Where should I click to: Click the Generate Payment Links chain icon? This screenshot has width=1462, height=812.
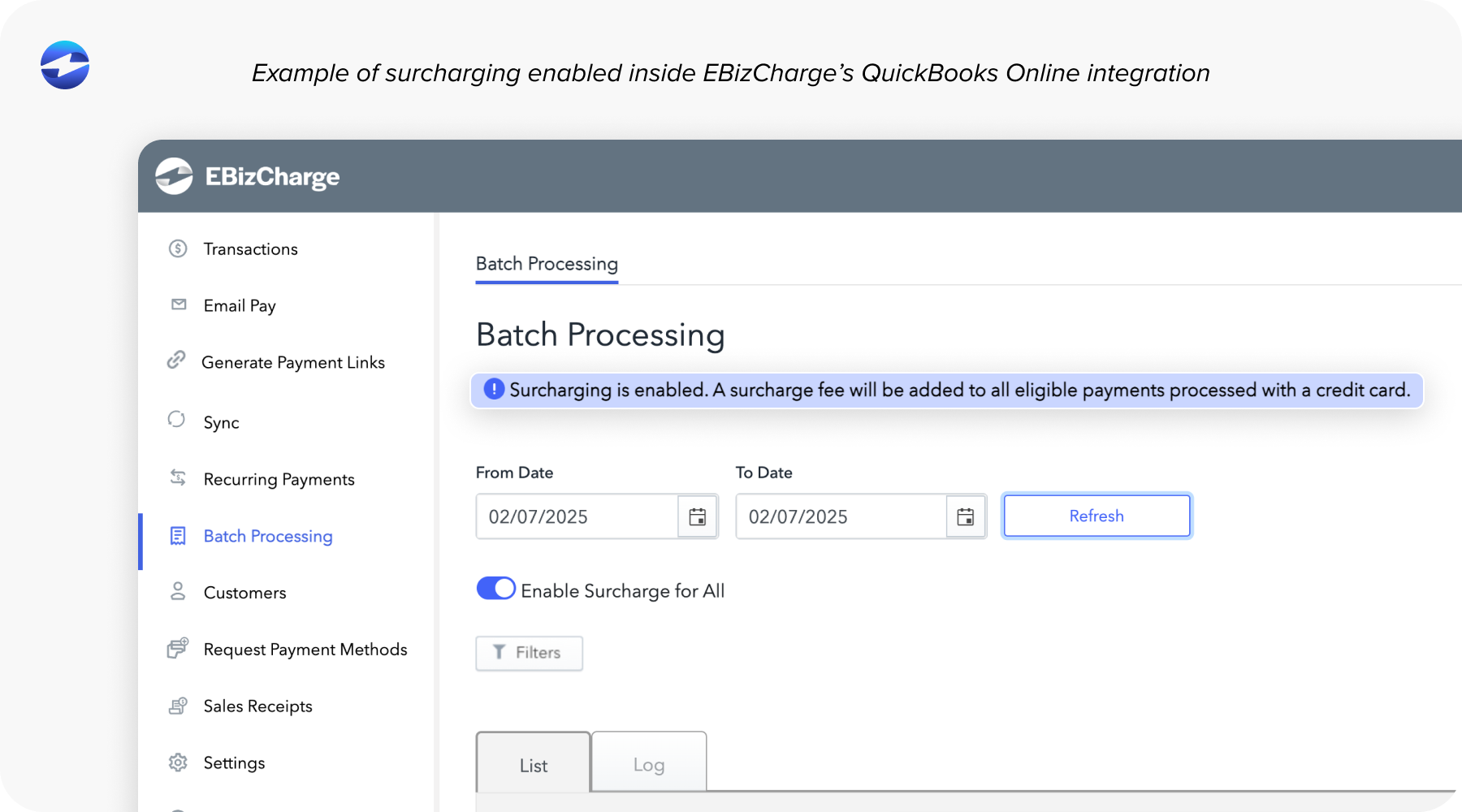coord(177,362)
